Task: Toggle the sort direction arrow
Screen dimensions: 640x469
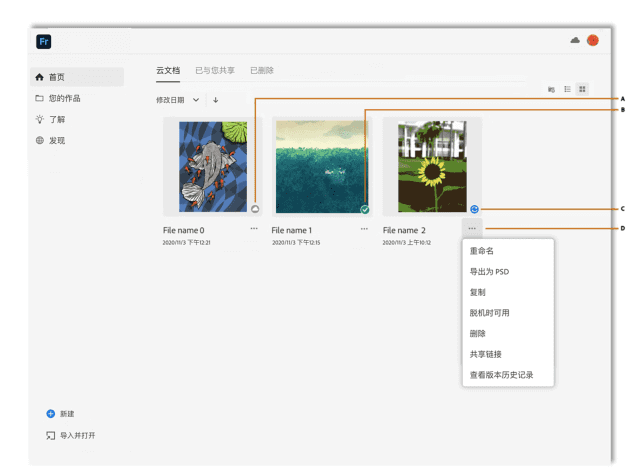Action: 216,100
